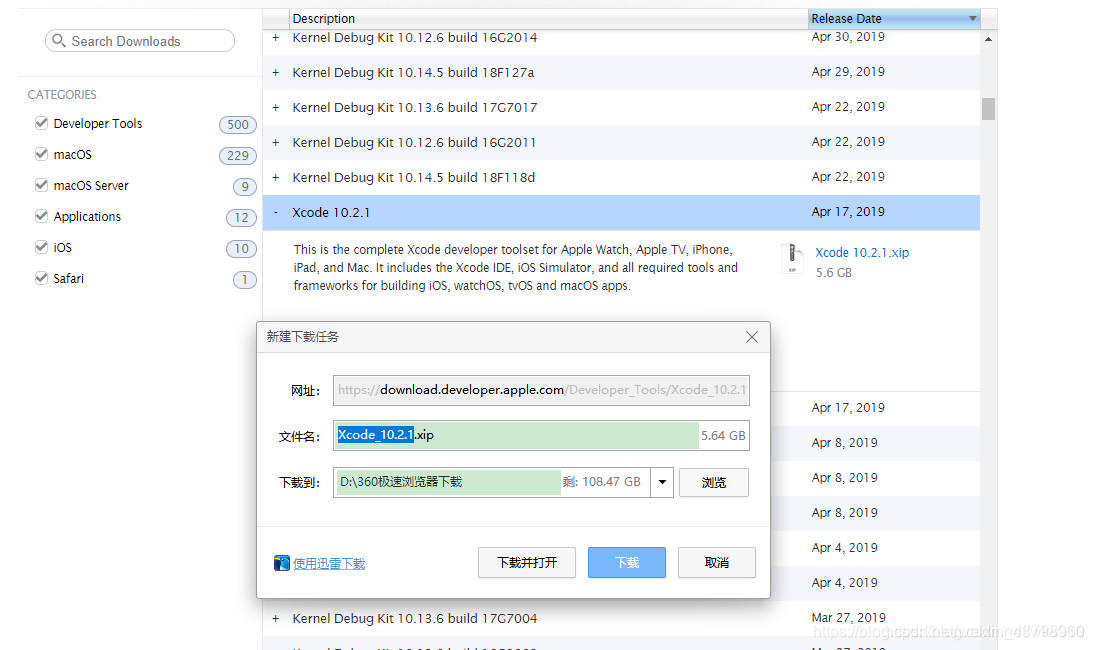Expand Kernel Debug Kit 10.14.5 build 18F118d
Viewport: 1094px width, 650px height.
[276, 177]
